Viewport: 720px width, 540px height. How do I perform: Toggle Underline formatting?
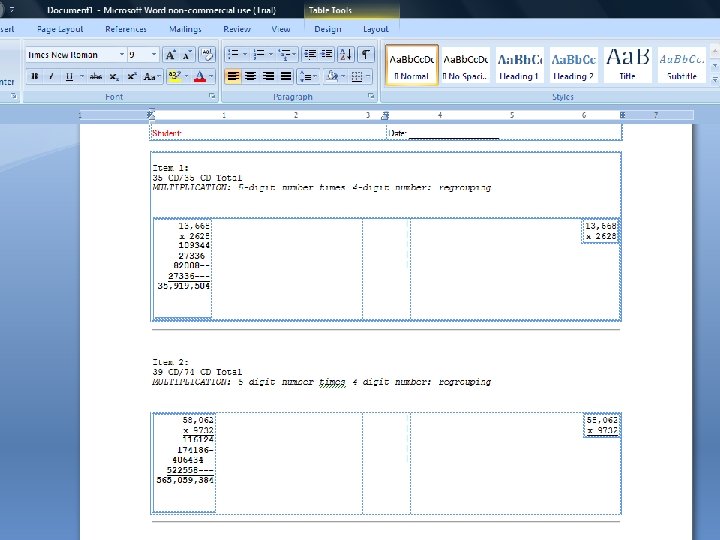pos(69,76)
